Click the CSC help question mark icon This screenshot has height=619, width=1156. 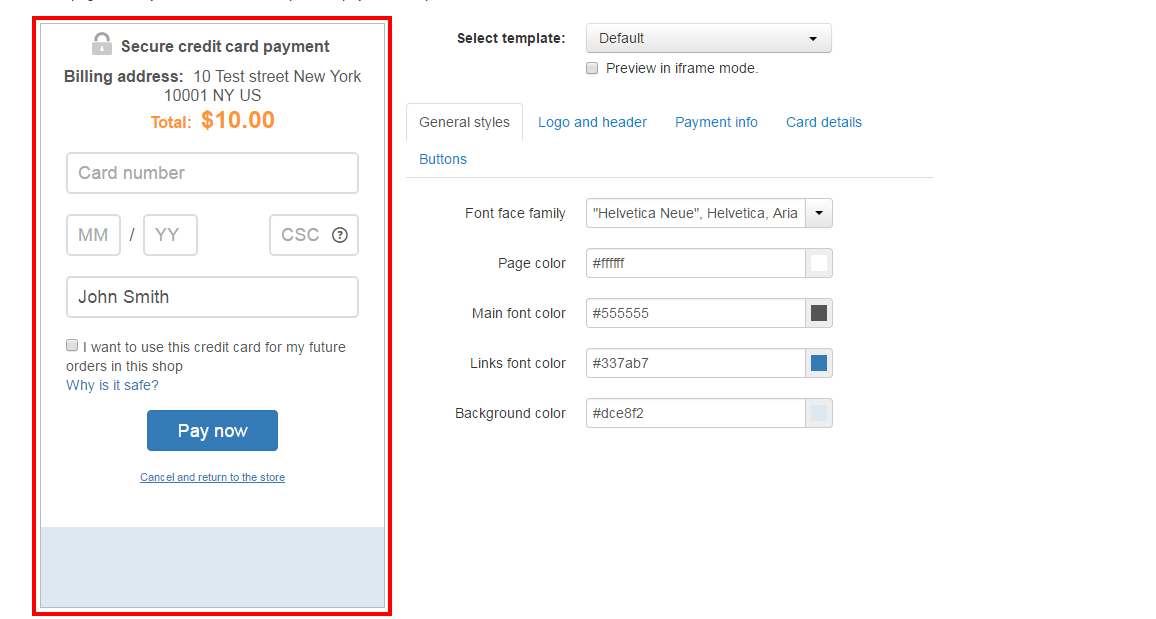(x=339, y=235)
